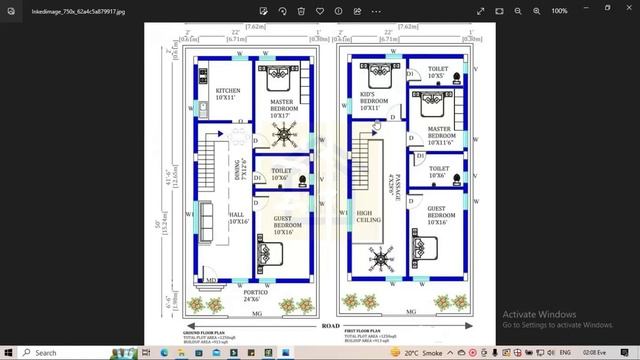
Task: Open File Explorer from the taskbar
Action: [181, 353]
